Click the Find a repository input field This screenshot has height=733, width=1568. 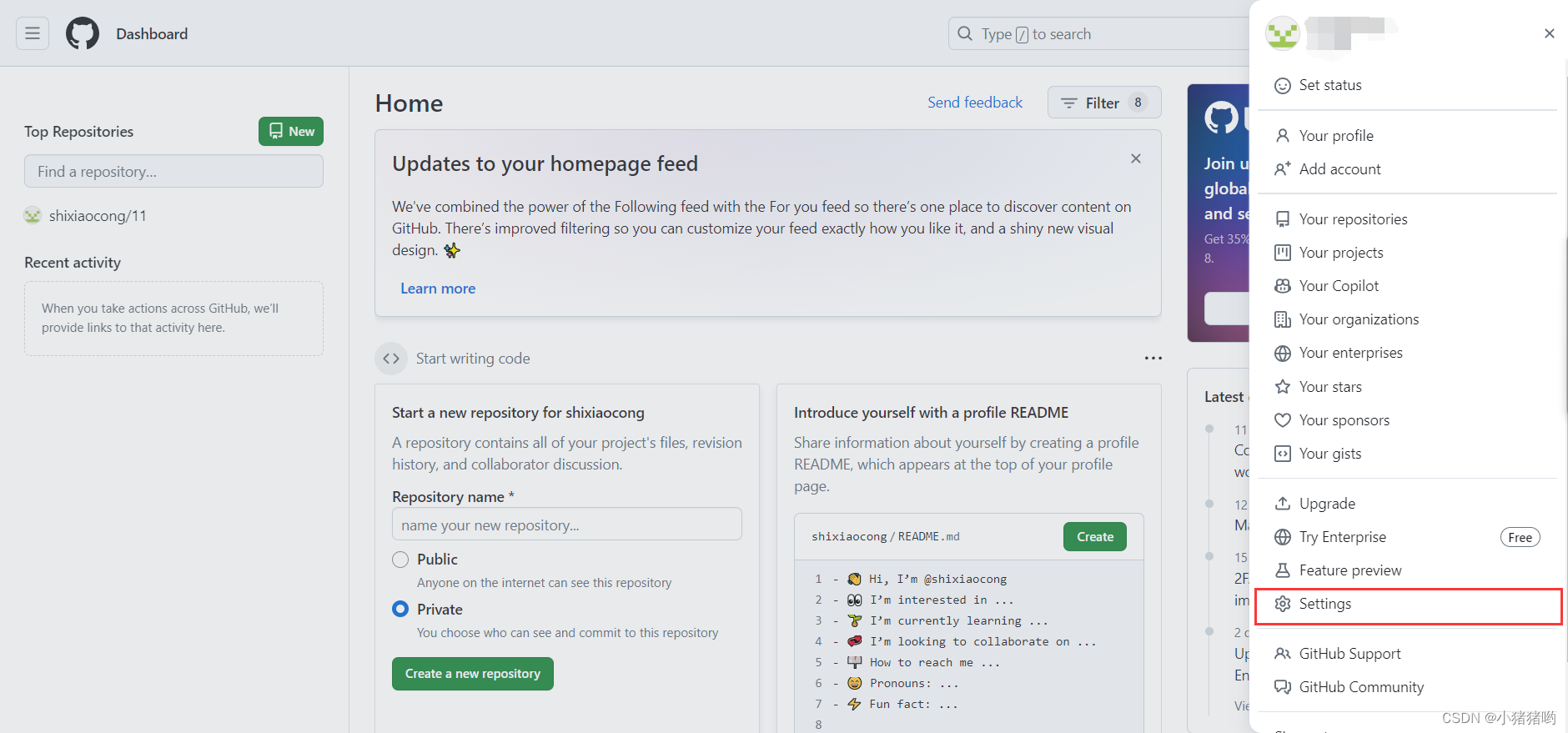[173, 171]
